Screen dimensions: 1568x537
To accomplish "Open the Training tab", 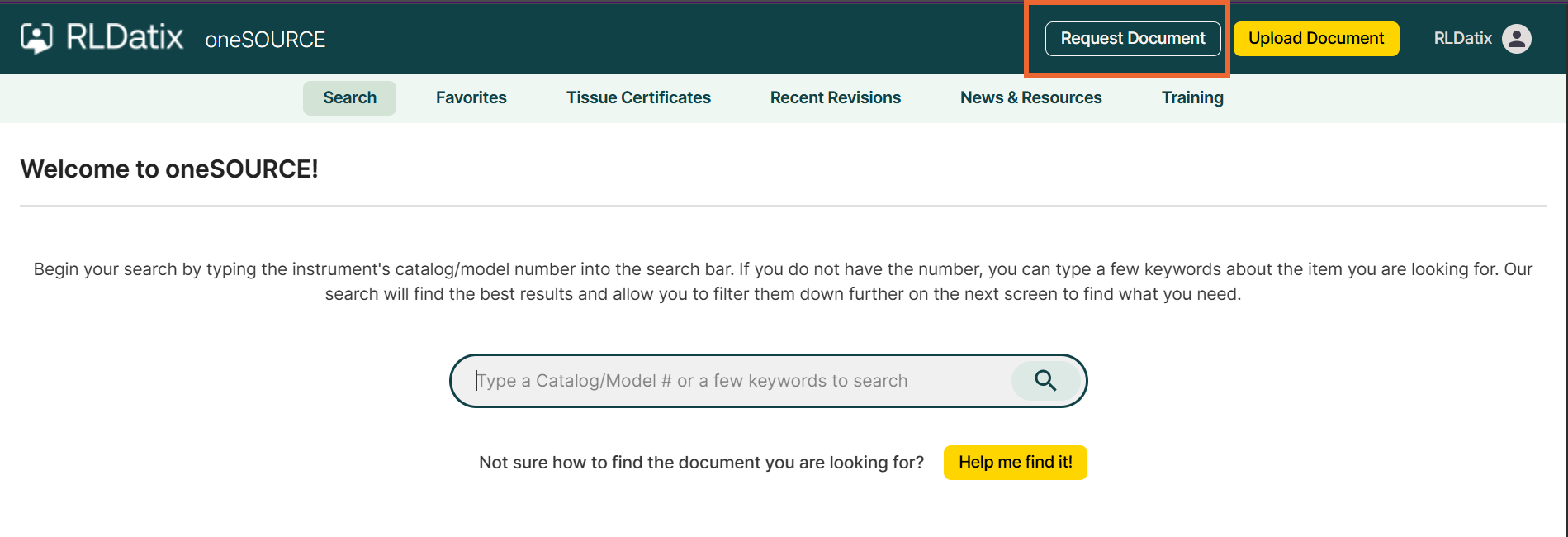I will pos(1192,98).
